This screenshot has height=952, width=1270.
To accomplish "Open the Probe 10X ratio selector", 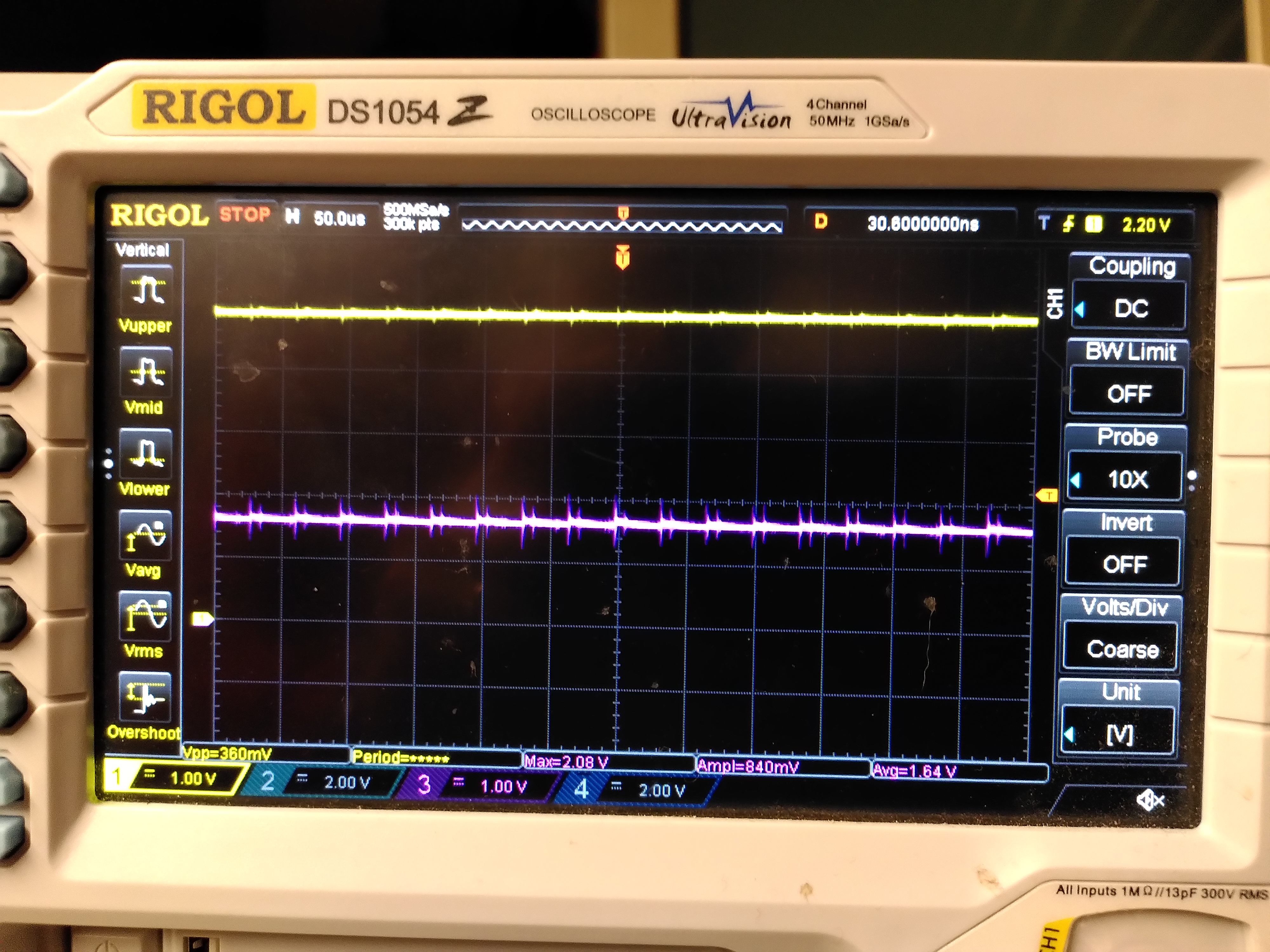I will (1126, 478).
